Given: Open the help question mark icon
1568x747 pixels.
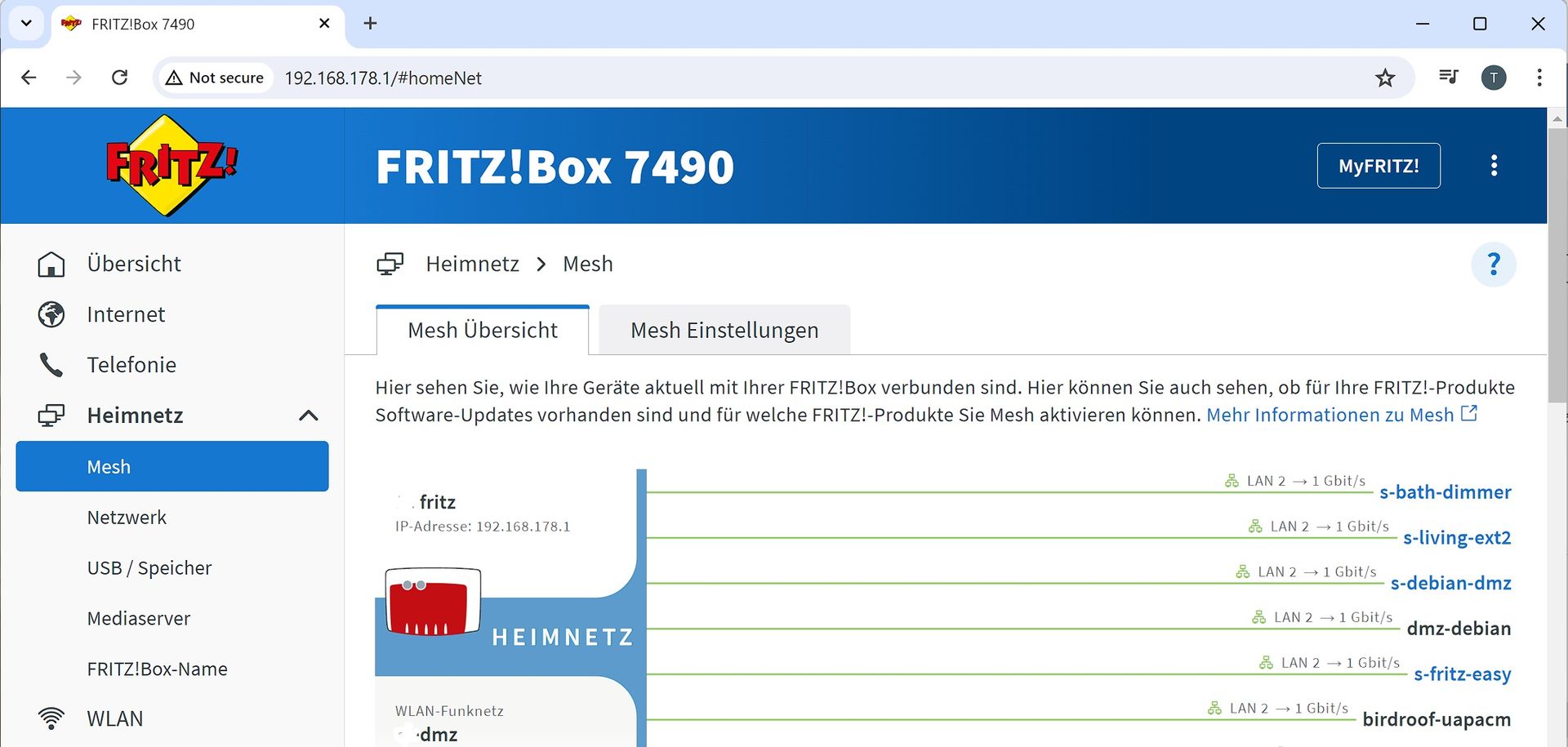Looking at the screenshot, I should [x=1494, y=265].
